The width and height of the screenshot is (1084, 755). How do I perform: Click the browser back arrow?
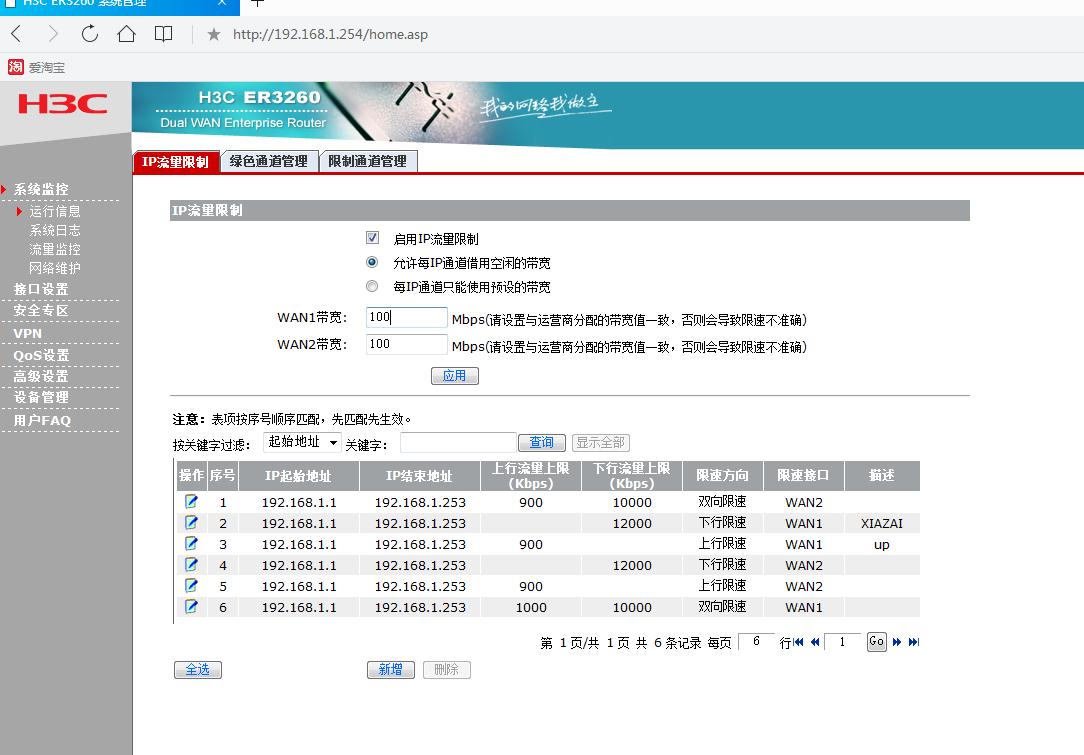(17, 33)
